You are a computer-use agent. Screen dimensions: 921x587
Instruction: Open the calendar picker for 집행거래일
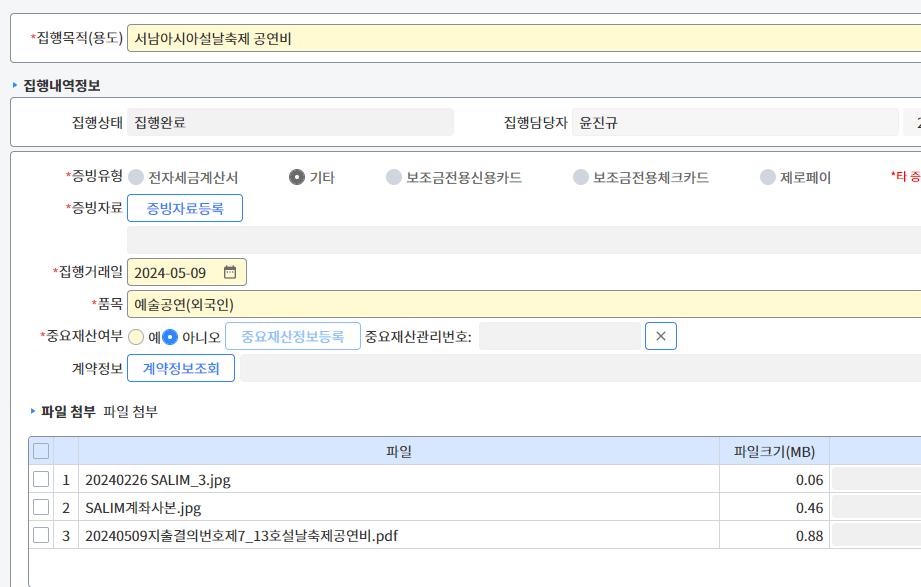point(230,272)
